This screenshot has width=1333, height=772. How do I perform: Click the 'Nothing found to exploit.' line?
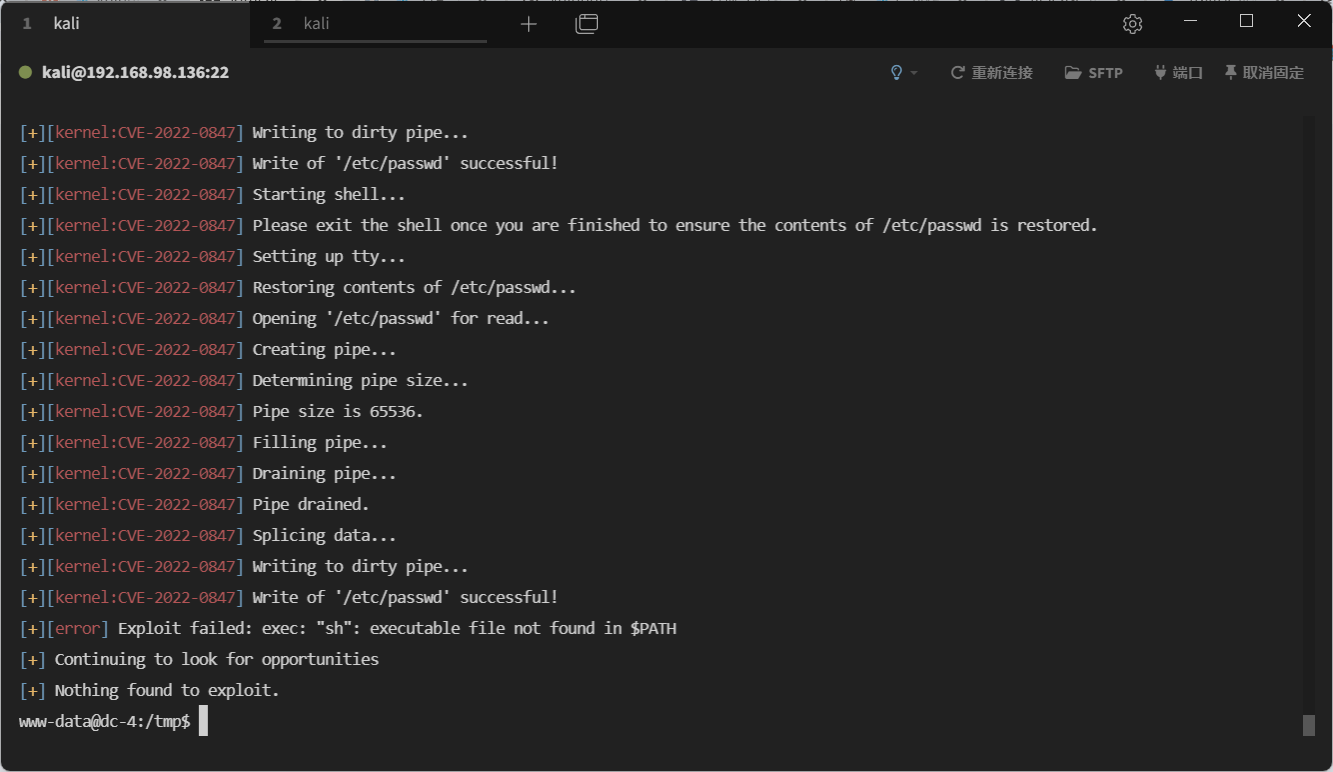[x=149, y=690]
